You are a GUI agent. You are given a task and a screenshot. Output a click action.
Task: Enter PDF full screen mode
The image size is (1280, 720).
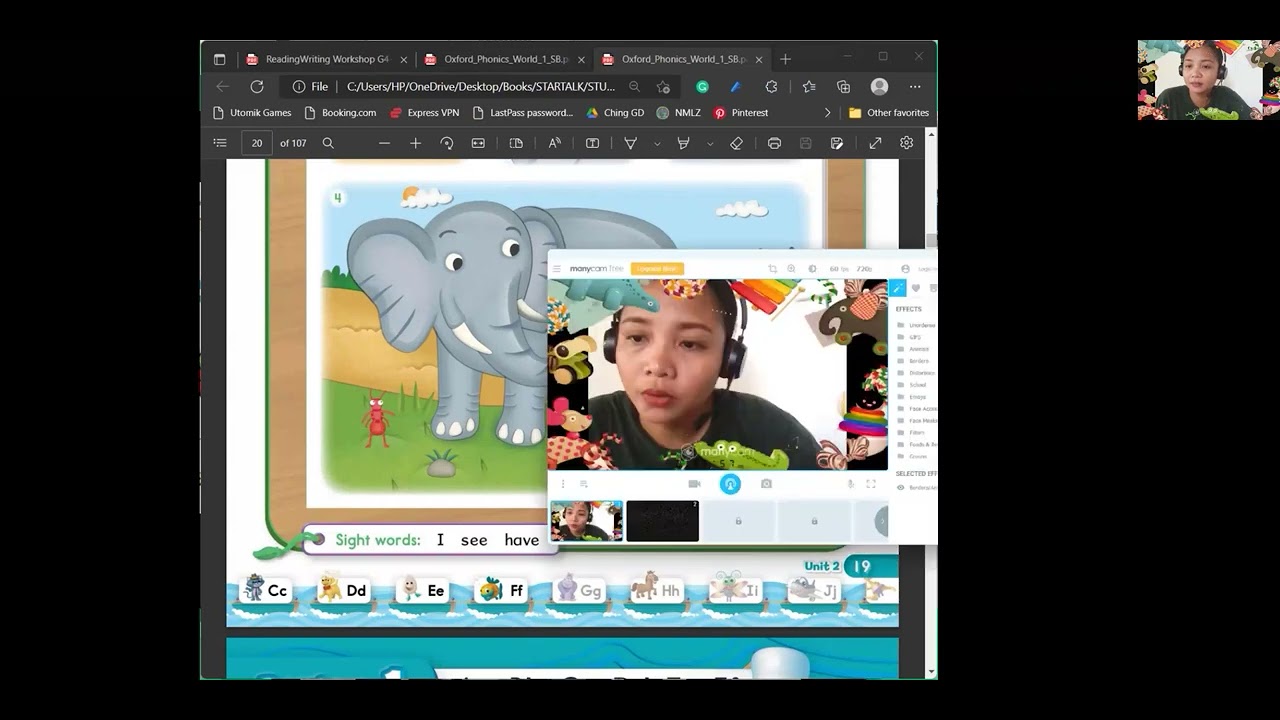(x=875, y=143)
